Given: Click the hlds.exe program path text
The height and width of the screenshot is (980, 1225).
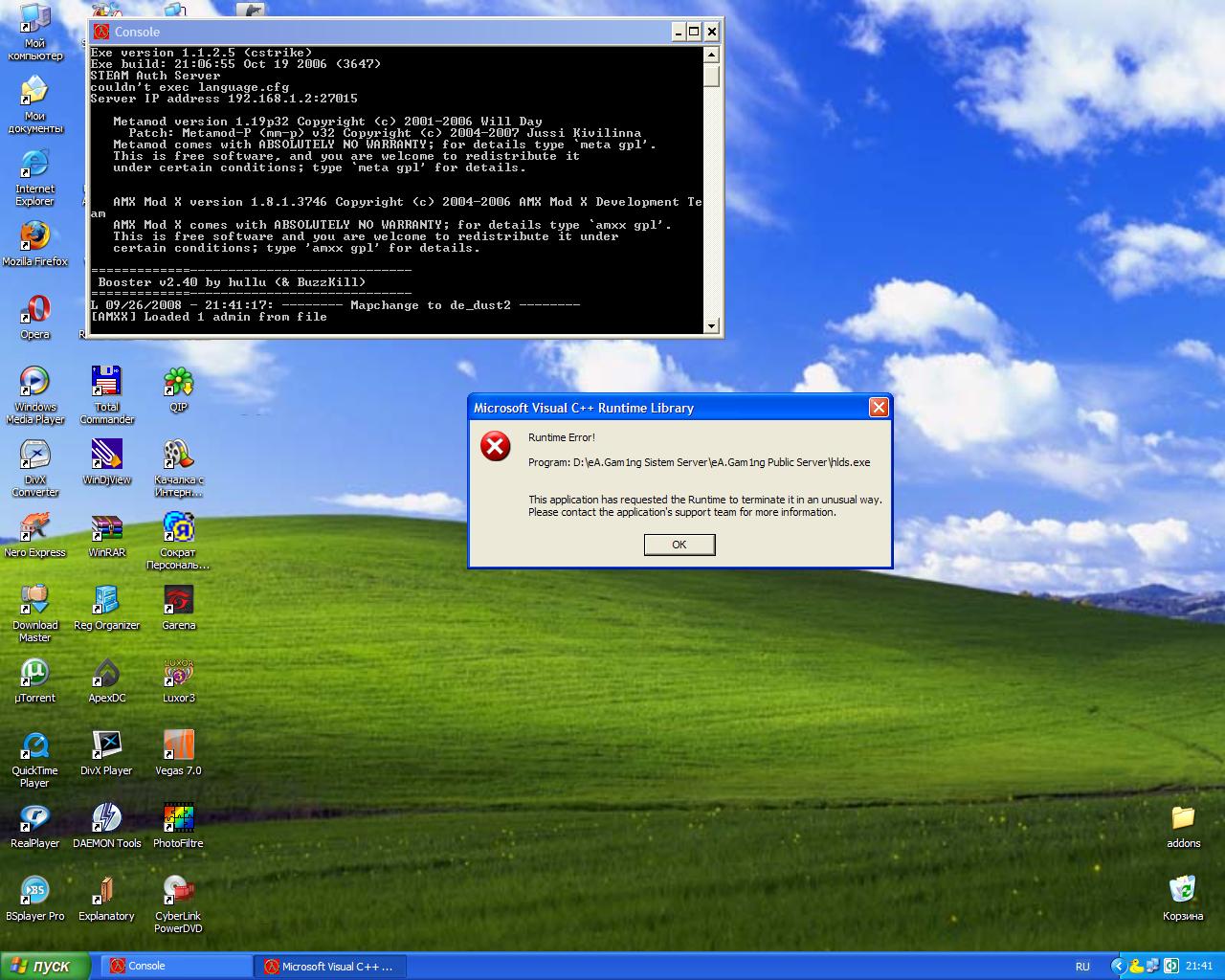Looking at the screenshot, I should pos(700,462).
